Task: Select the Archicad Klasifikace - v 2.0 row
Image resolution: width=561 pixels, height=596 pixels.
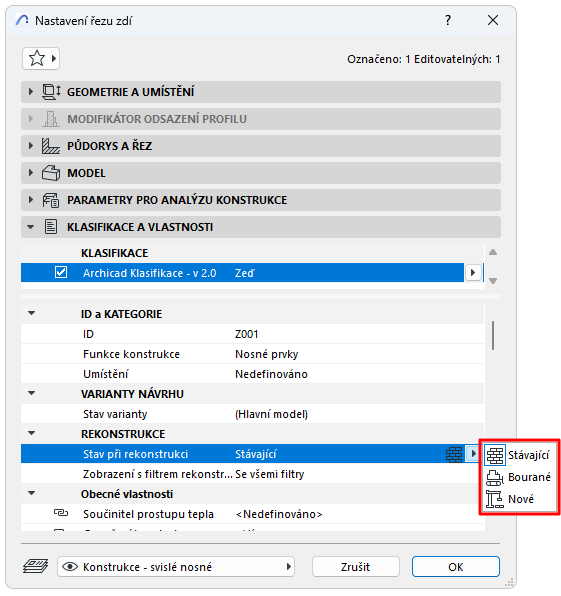Action: tap(242, 273)
